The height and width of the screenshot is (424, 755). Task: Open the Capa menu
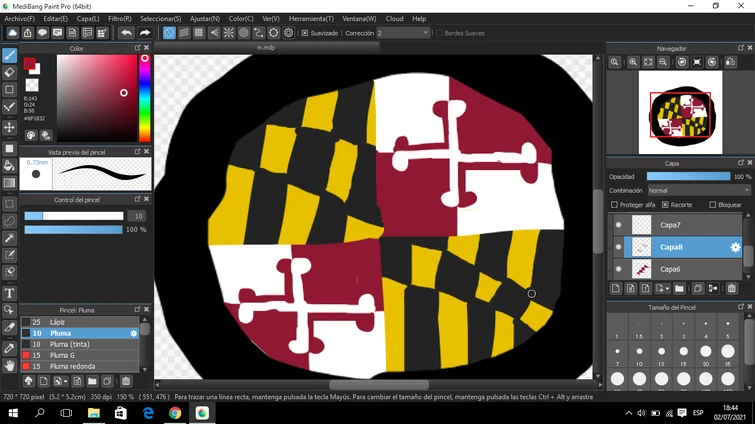(88, 19)
